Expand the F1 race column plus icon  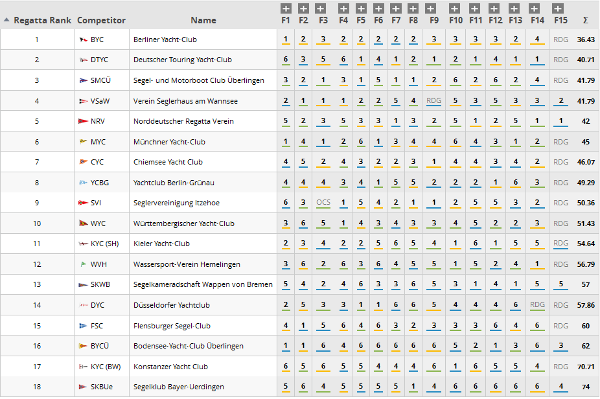[x=285, y=8]
